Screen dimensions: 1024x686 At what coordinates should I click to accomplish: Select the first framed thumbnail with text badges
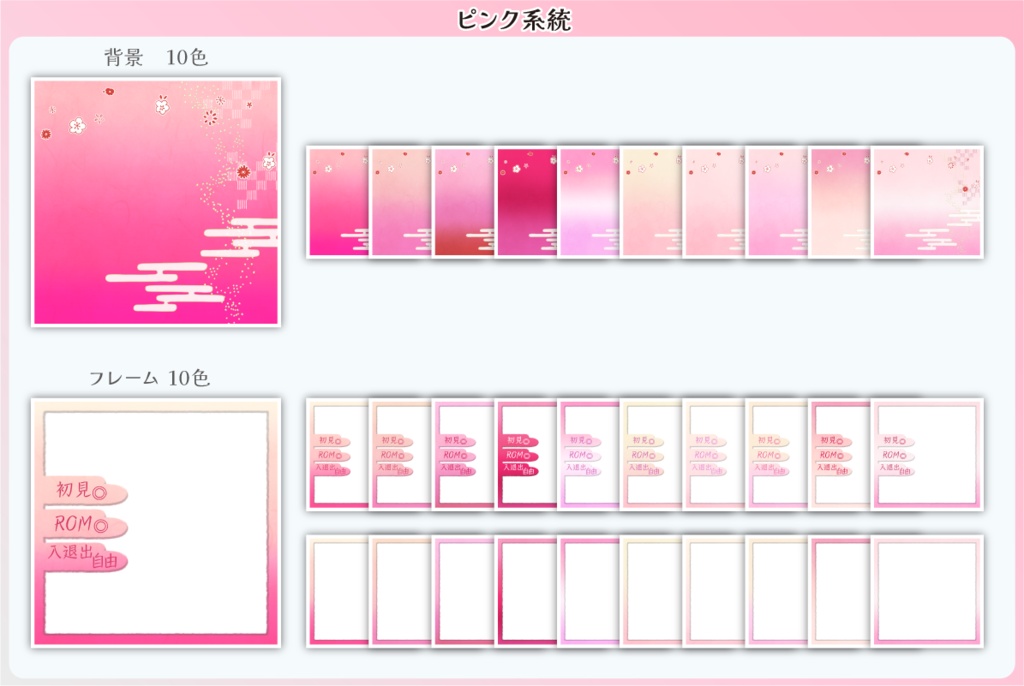coord(336,455)
